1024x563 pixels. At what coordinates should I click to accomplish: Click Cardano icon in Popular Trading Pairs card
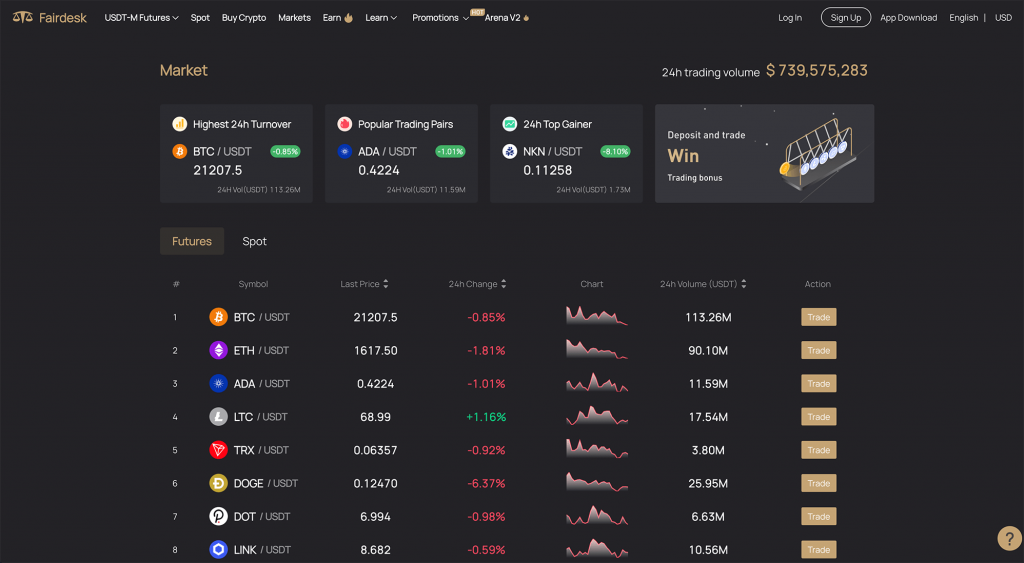[x=345, y=152]
